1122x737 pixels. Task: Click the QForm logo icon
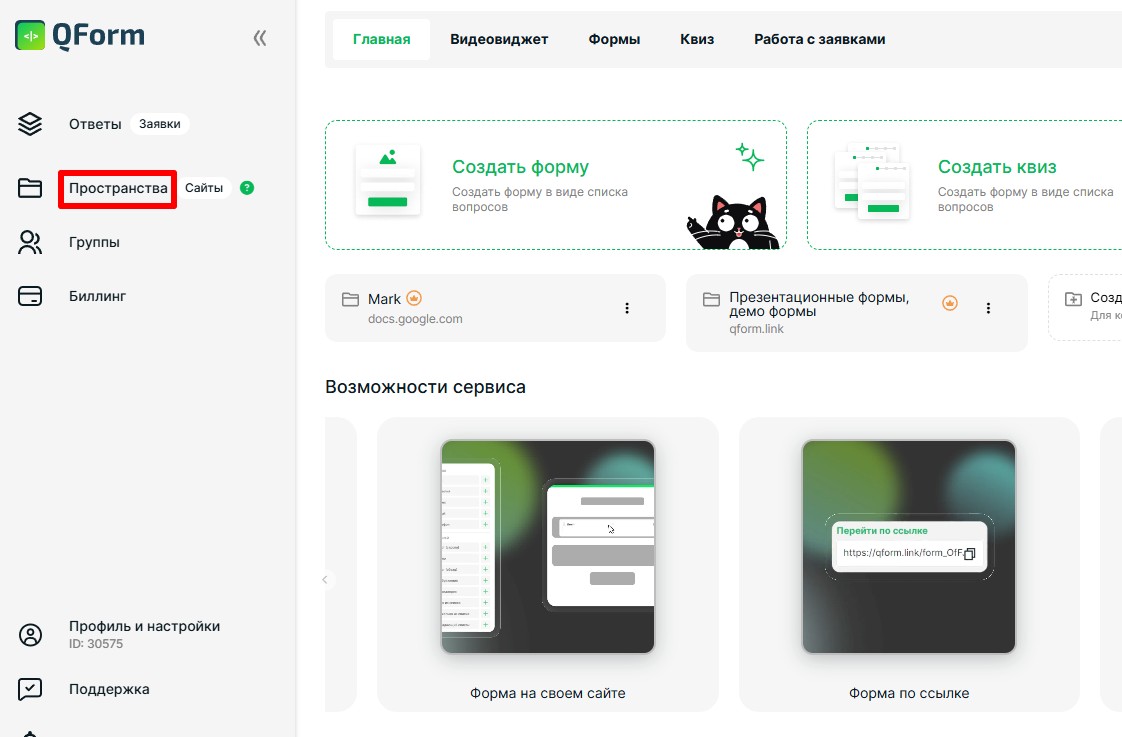coord(30,36)
